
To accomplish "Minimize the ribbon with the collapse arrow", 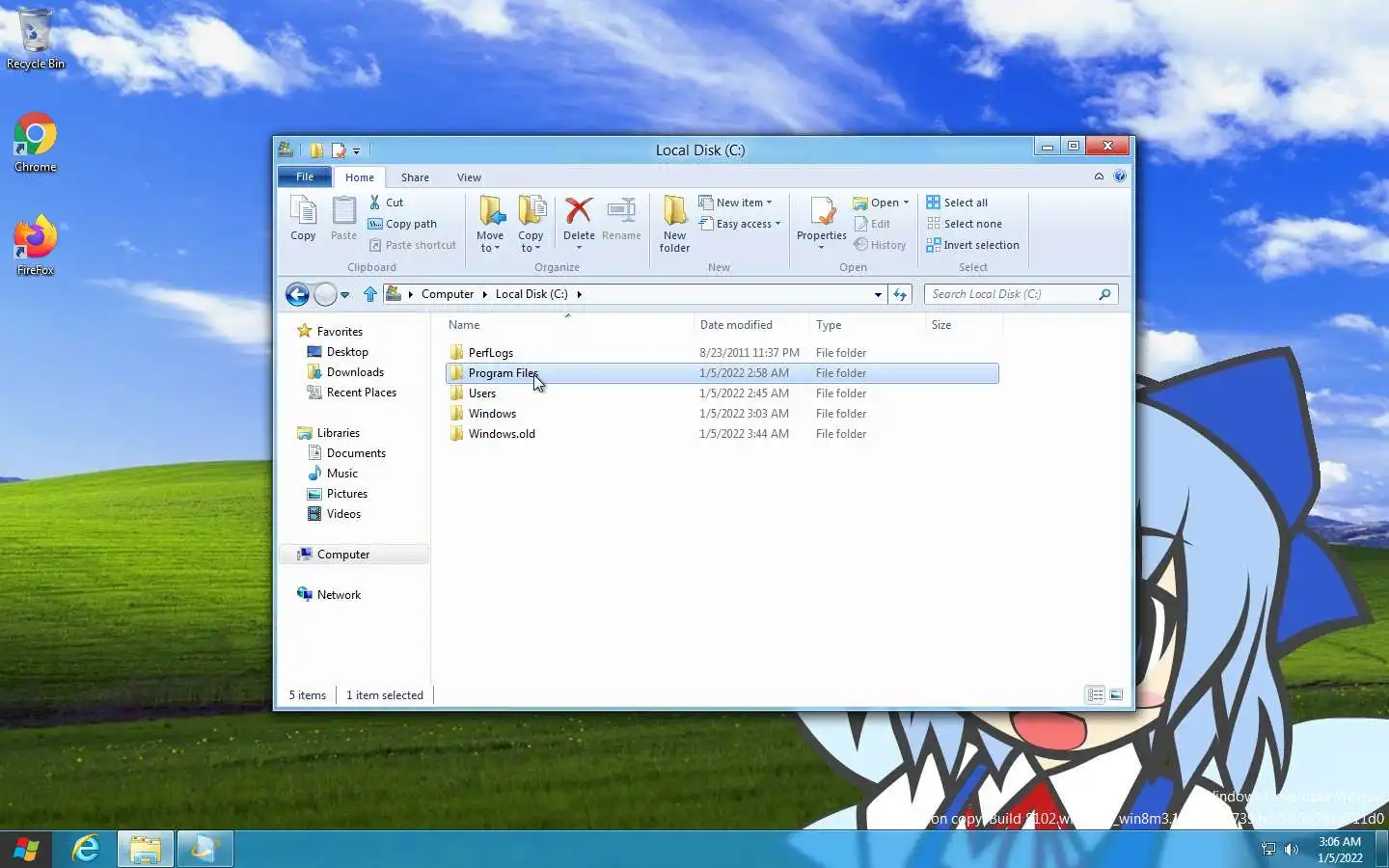I will (x=1099, y=176).
